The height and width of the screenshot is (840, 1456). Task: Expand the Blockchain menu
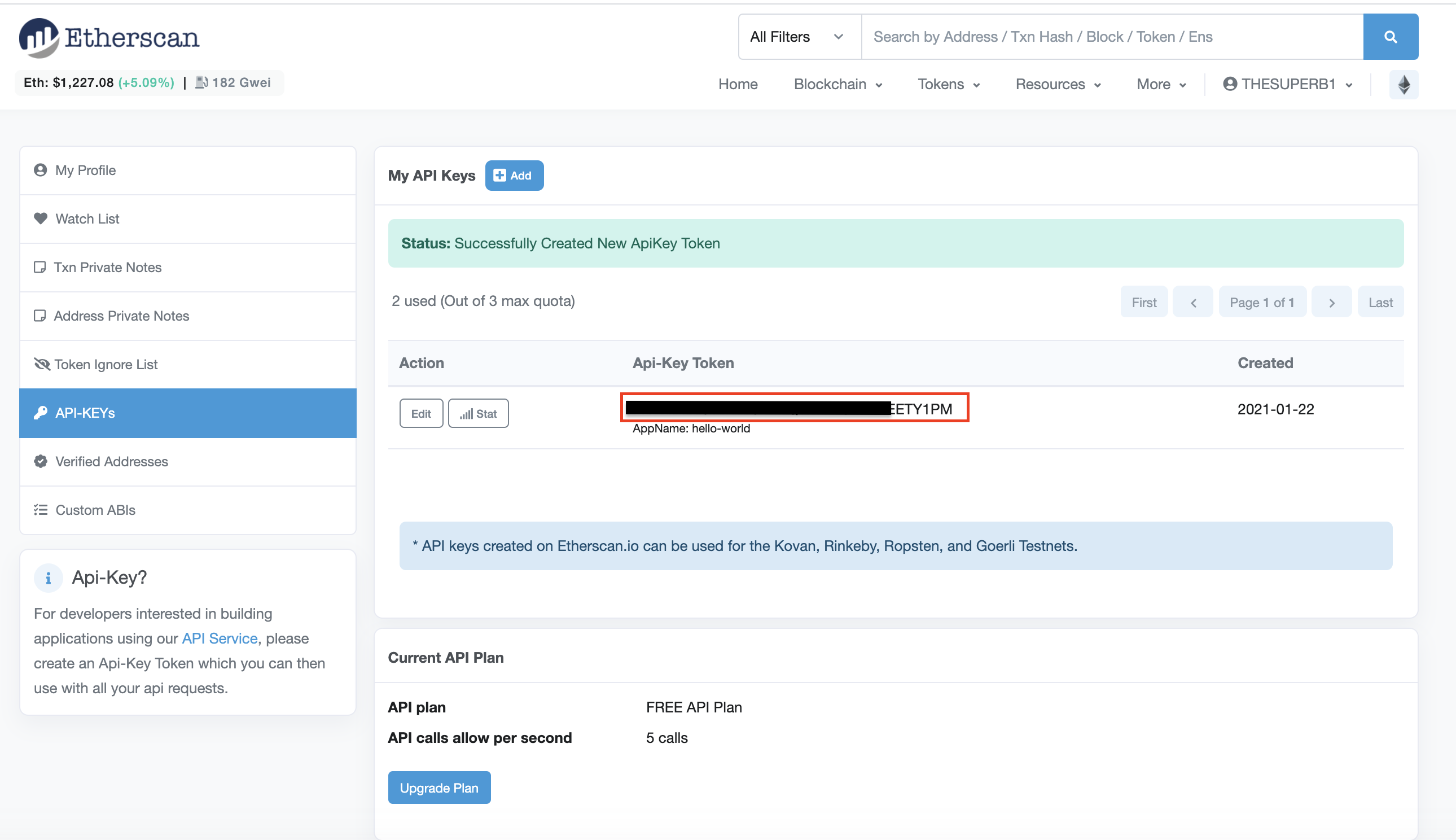click(x=837, y=84)
